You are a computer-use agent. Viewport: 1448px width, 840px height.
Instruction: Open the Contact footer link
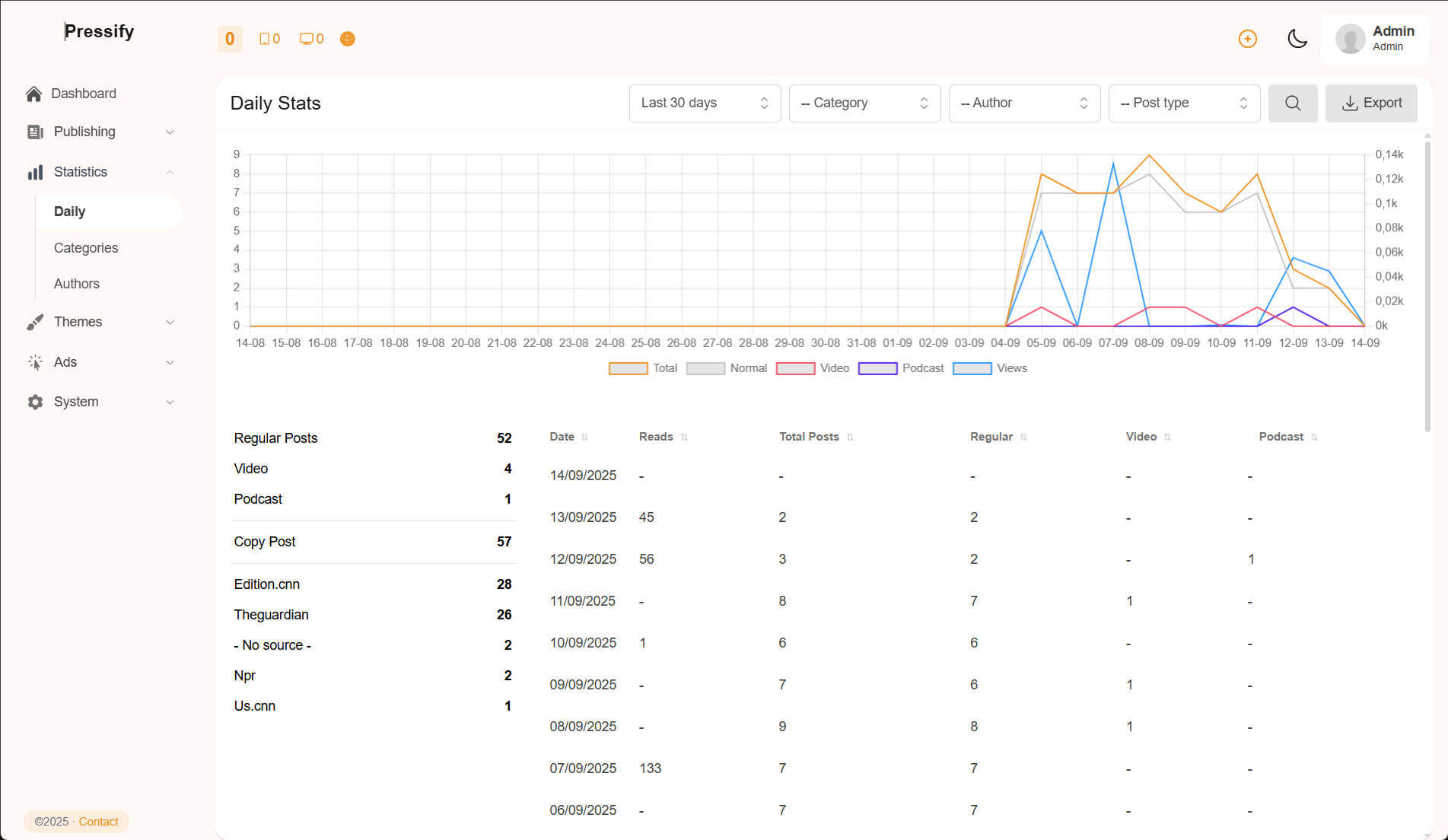click(x=98, y=822)
